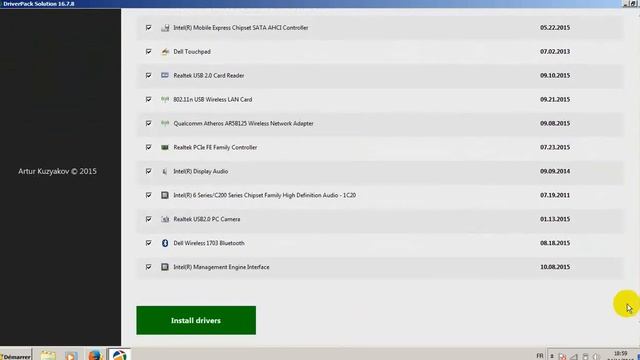Click Intel(R) Management Engine Interface text
640x360 pixels.
click(221, 267)
